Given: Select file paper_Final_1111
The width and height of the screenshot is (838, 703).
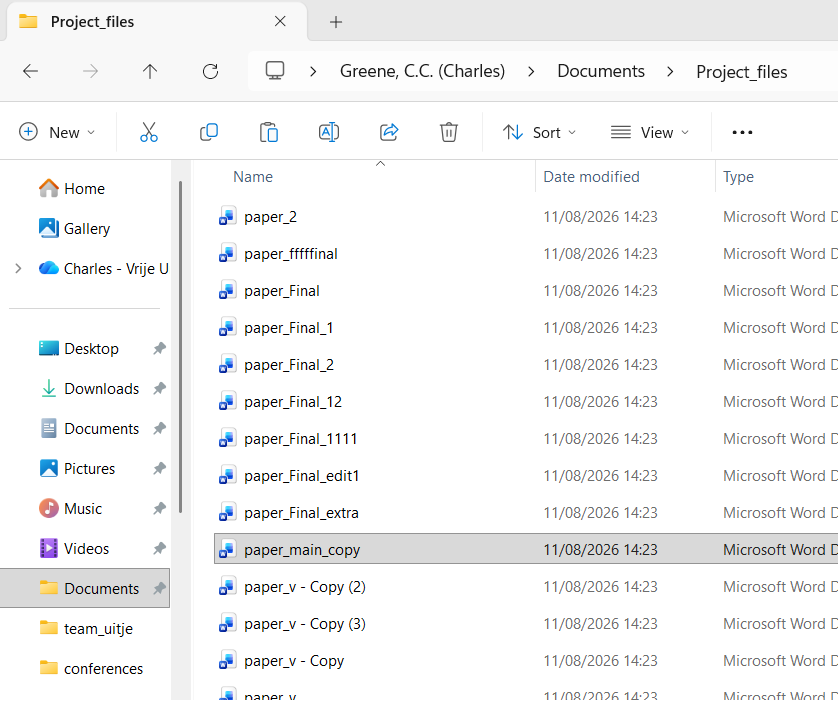Looking at the screenshot, I should coord(300,439).
